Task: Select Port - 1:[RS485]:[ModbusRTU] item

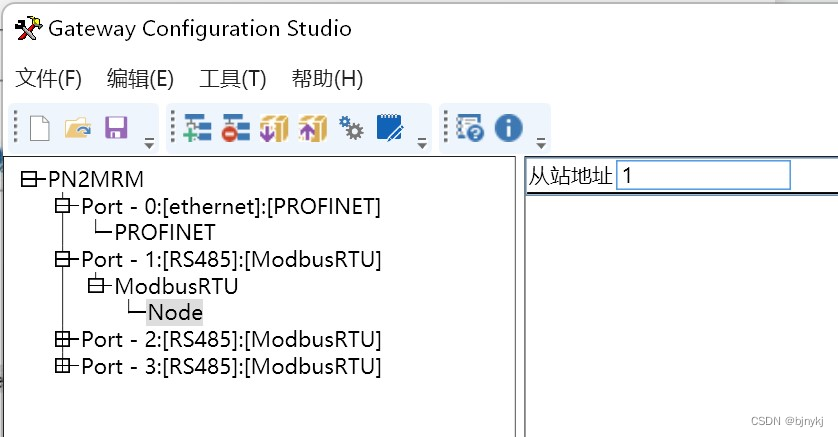Action: tap(231, 260)
